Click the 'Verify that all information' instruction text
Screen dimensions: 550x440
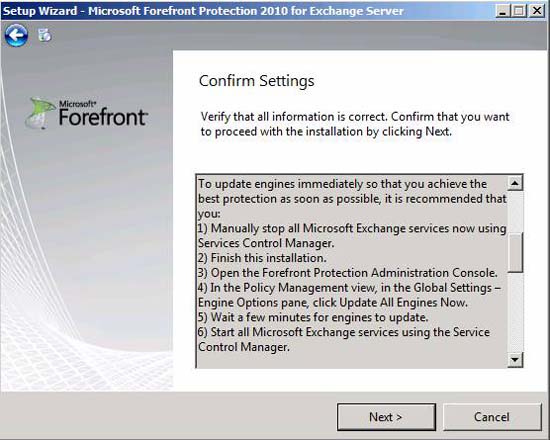pyautogui.click(x=355, y=124)
